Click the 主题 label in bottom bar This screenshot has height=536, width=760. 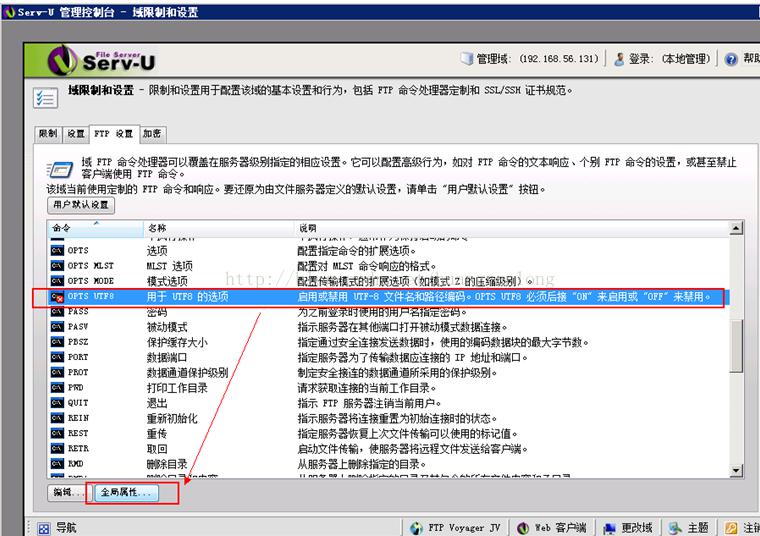(x=698, y=528)
